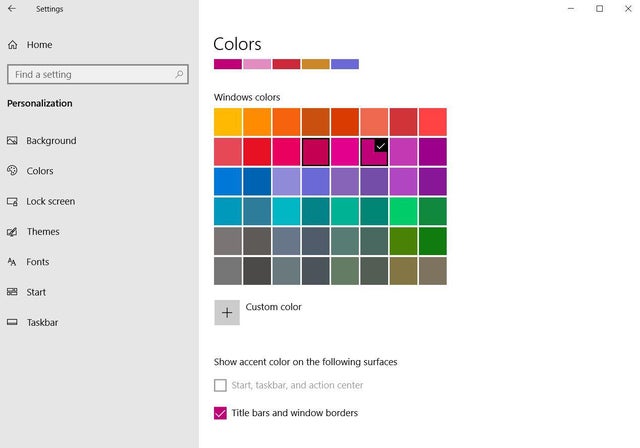Viewport: 640px width, 448px height.
Task: Click the Background picture icon
Action: click(x=12, y=141)
